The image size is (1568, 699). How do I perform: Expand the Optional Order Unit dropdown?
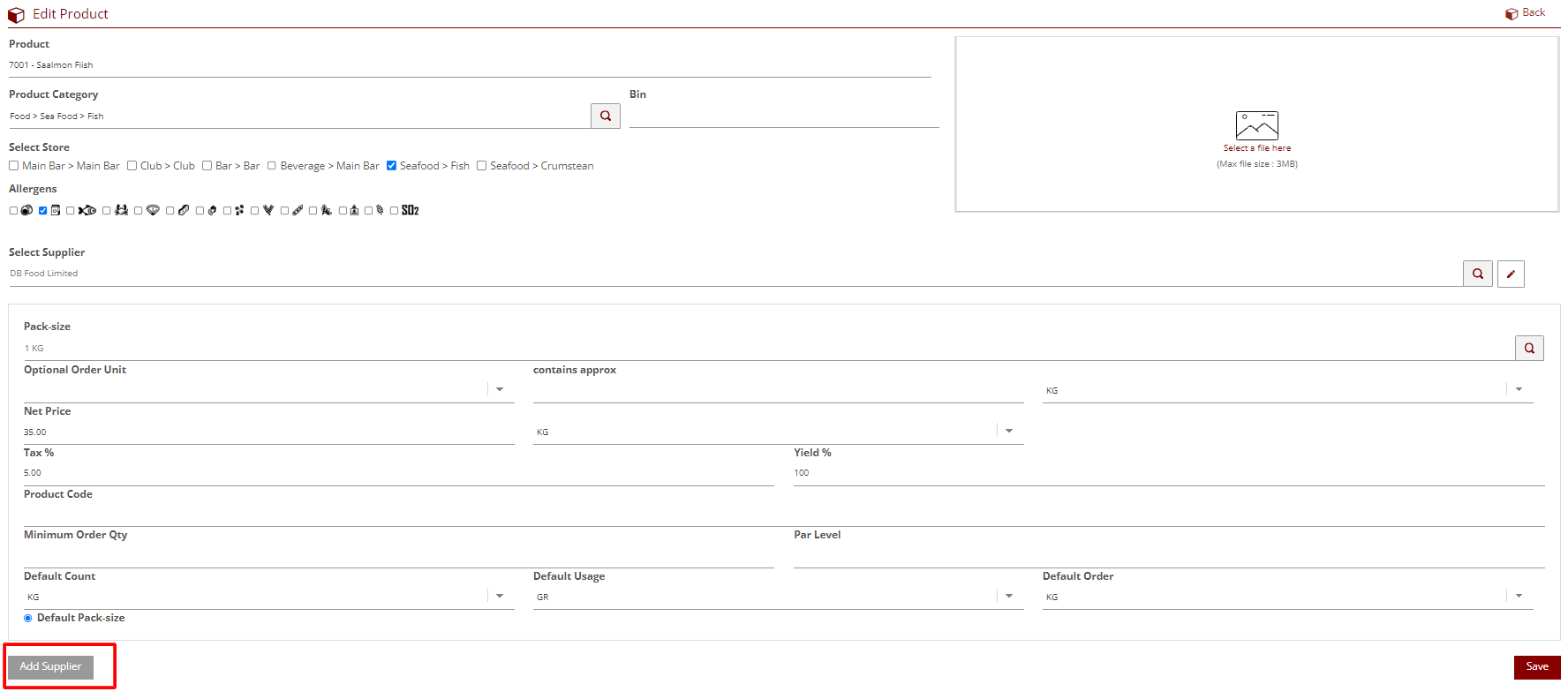[500, 389]
